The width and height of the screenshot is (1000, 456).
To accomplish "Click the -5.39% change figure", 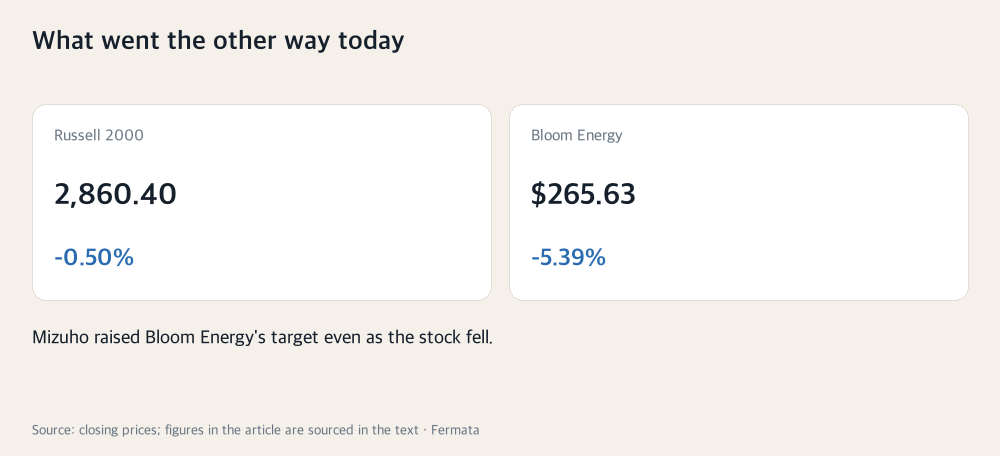I will tap(568, 258).
